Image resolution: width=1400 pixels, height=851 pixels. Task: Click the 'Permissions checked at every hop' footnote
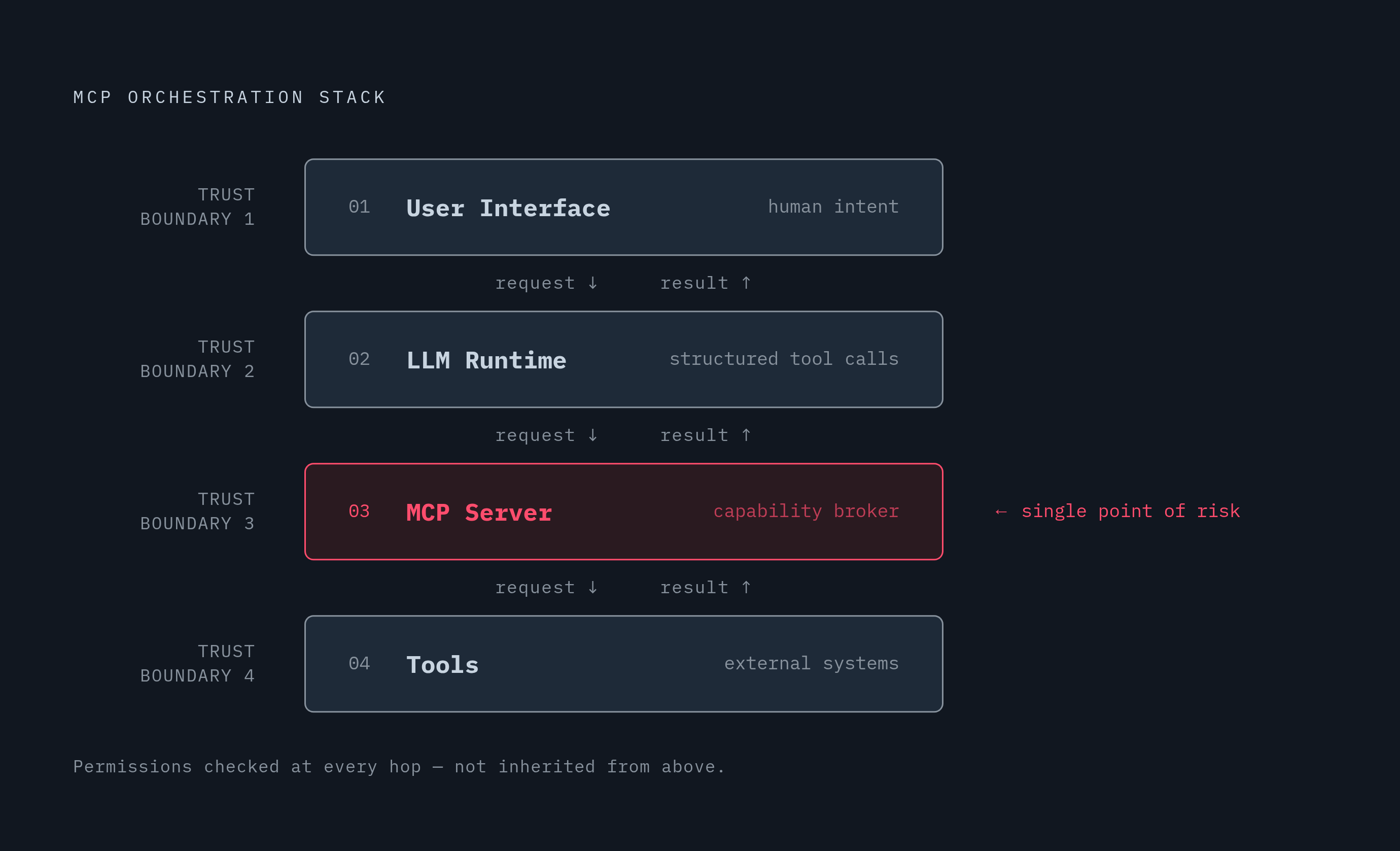coord(399,767)
